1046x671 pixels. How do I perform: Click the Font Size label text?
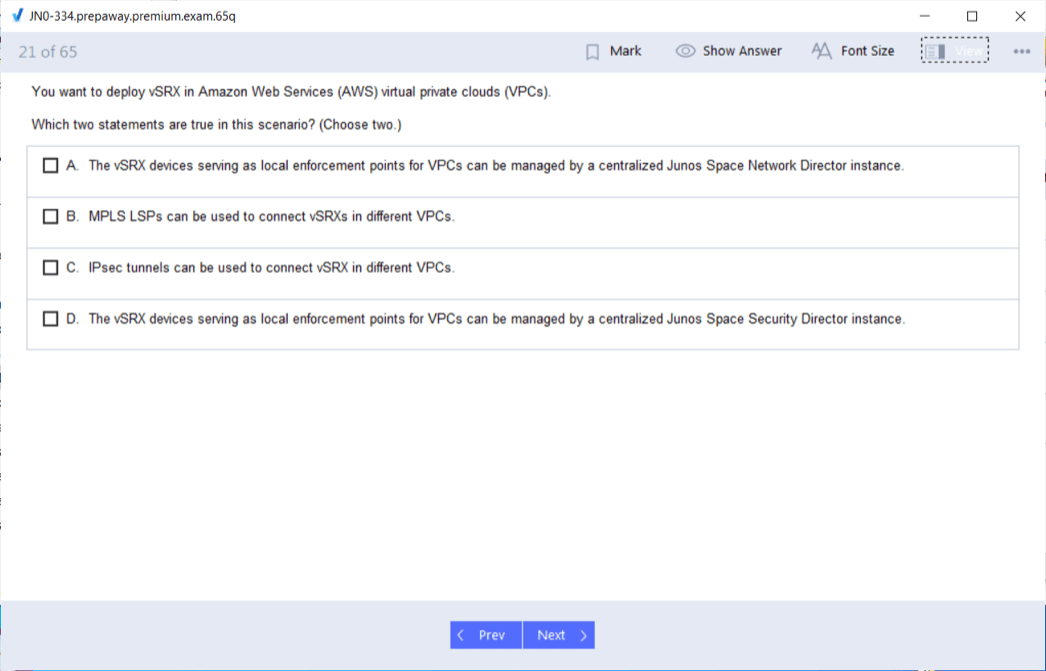pos(867,51)
